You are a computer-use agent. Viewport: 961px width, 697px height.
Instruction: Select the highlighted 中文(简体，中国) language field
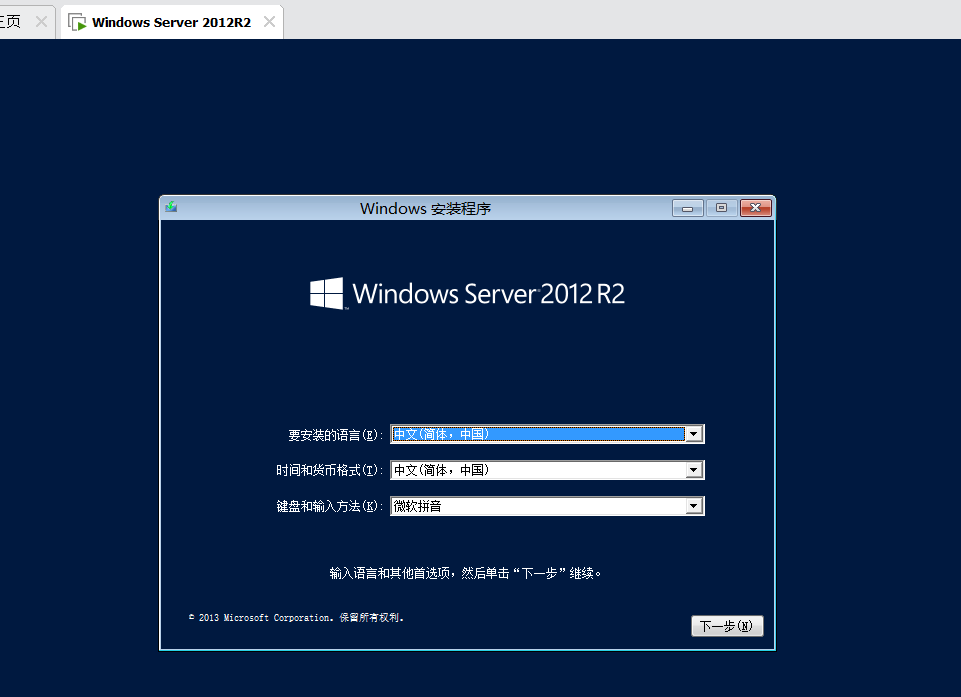point(537,434)
